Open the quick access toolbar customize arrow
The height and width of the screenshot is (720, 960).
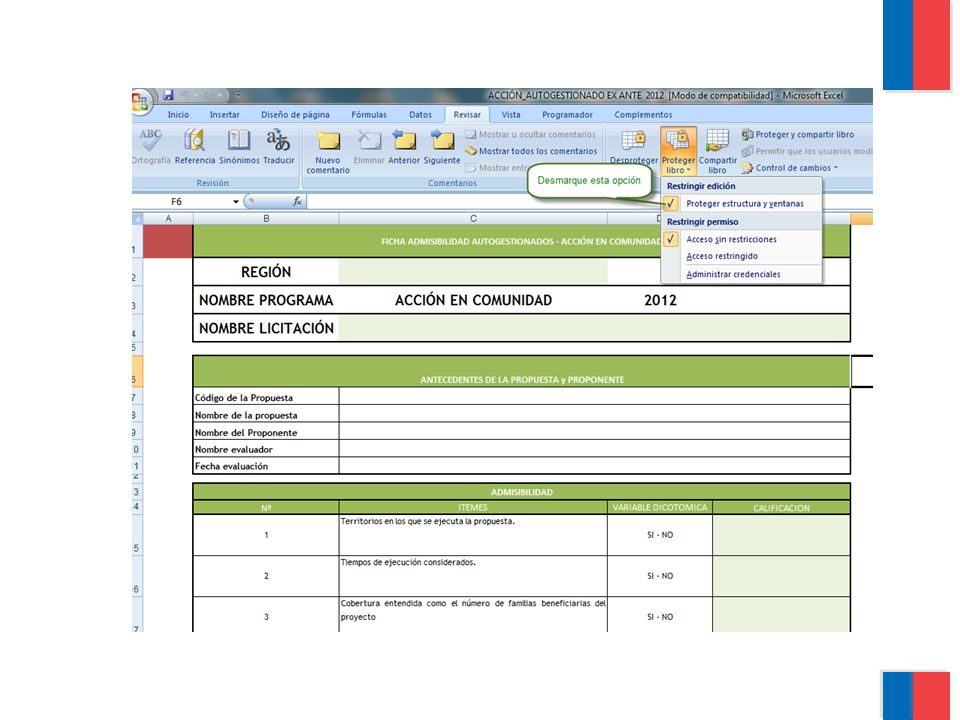(238, 95)
